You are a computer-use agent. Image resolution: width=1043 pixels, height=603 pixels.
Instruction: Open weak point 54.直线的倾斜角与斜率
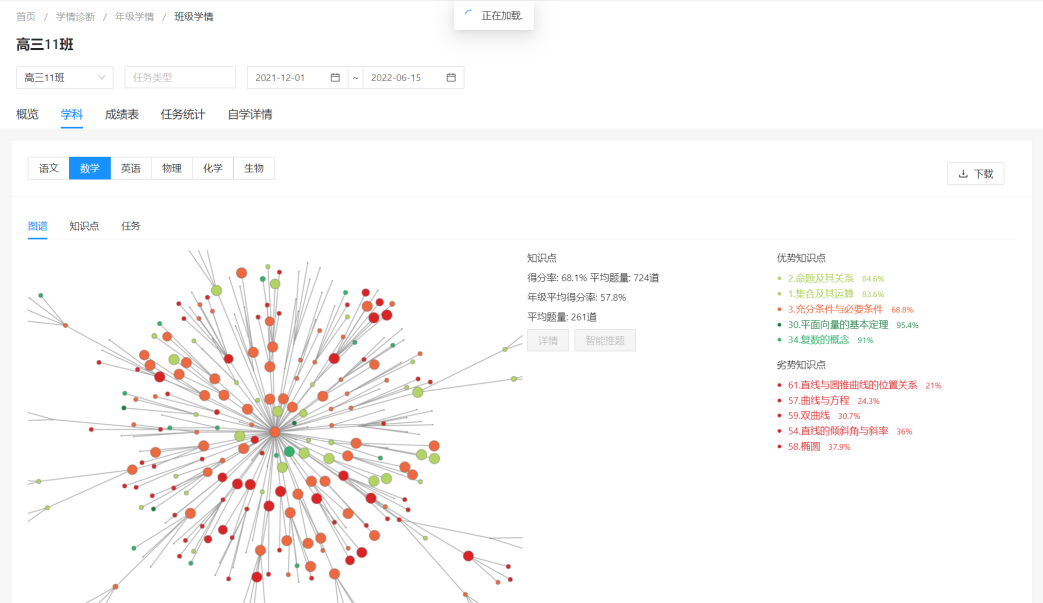[x=838, y=431]
